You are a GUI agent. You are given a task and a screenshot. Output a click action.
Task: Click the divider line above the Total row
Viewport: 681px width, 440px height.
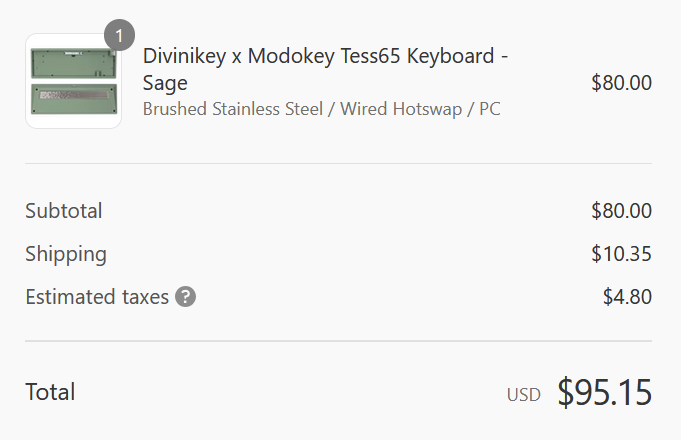click(338, 341)
